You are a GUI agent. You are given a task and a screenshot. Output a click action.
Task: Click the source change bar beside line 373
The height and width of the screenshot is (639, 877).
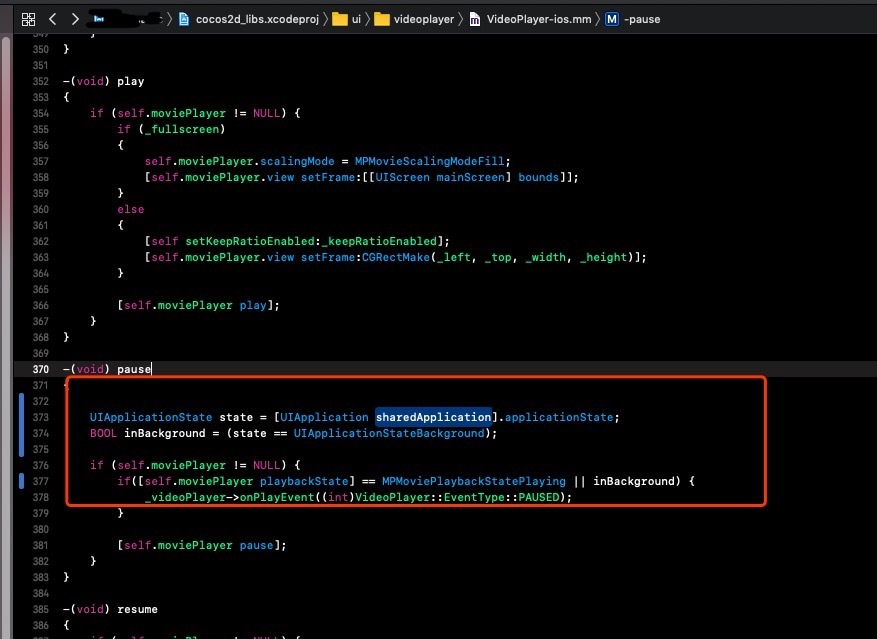[x=21, y=425]
